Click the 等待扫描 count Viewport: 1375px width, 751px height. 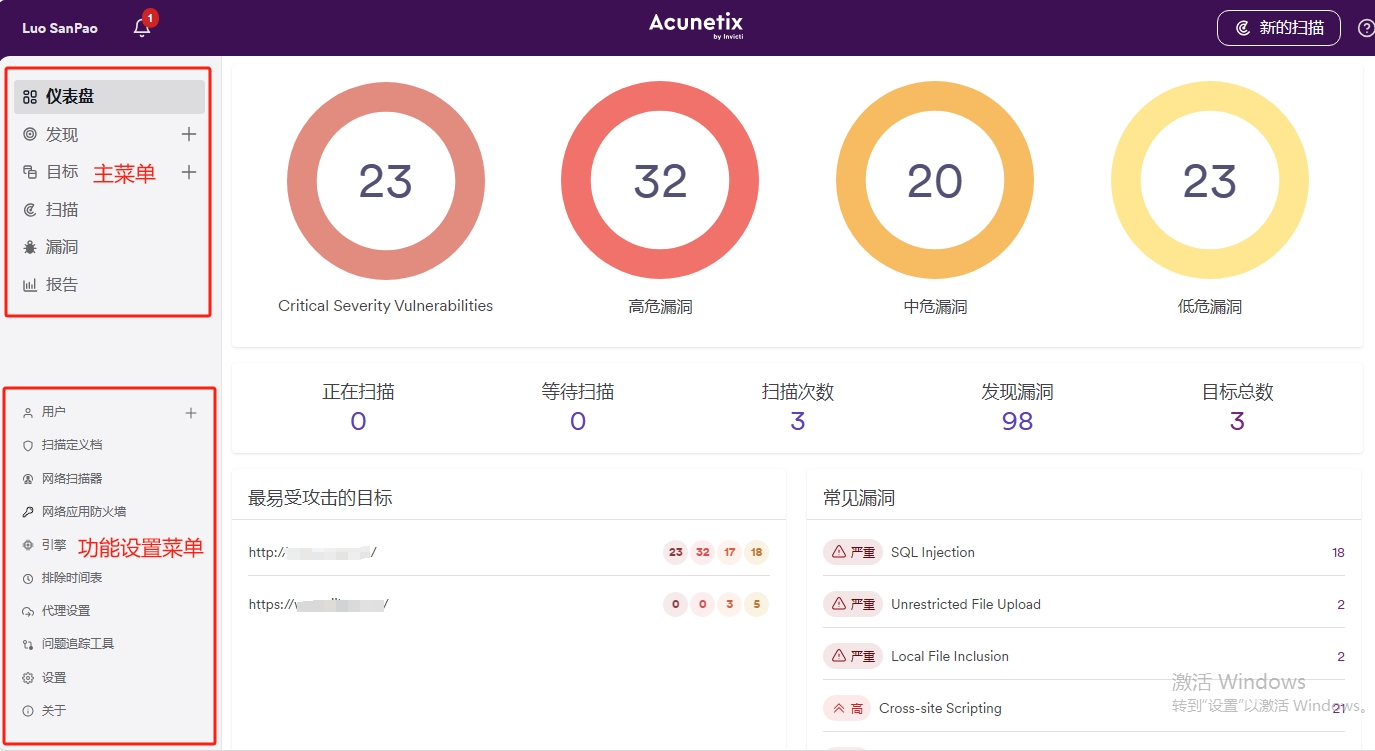pos(578,421)
